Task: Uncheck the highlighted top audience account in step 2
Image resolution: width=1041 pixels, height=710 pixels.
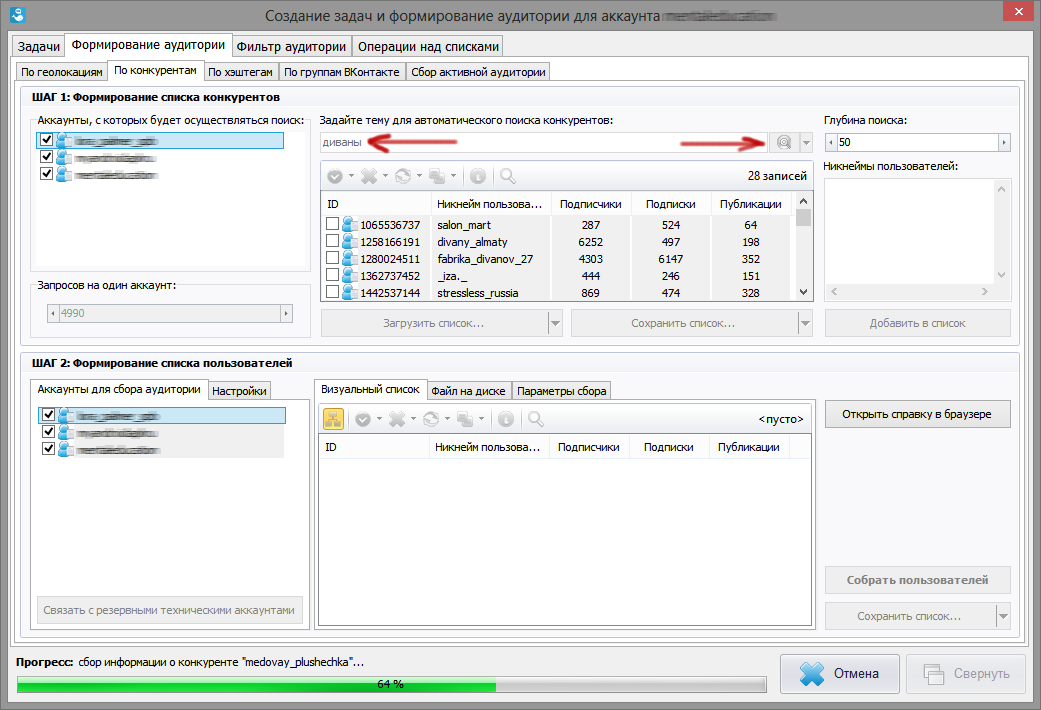Action: tap(48, 414)
